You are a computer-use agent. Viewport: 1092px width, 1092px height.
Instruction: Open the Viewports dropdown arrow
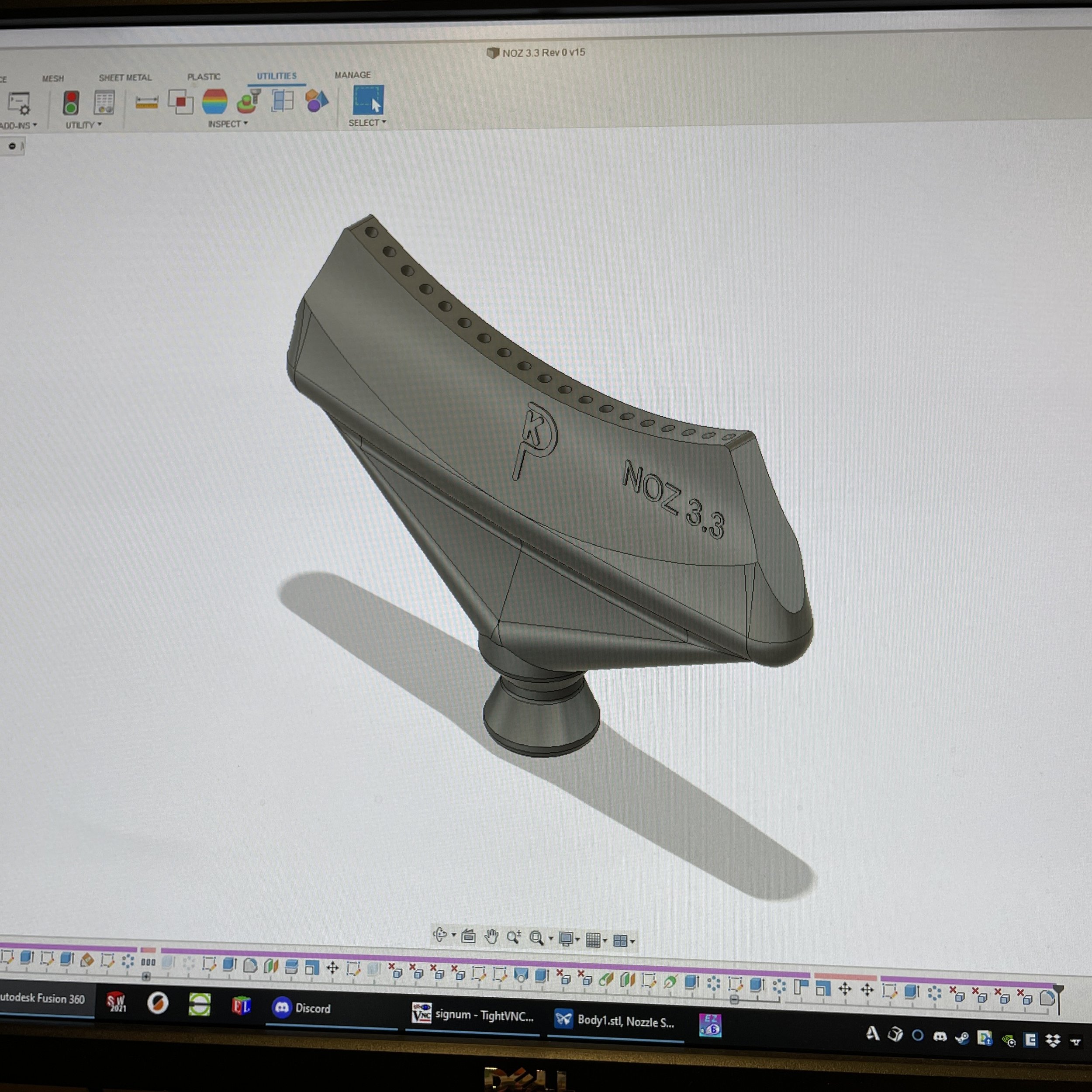(632, 941)
